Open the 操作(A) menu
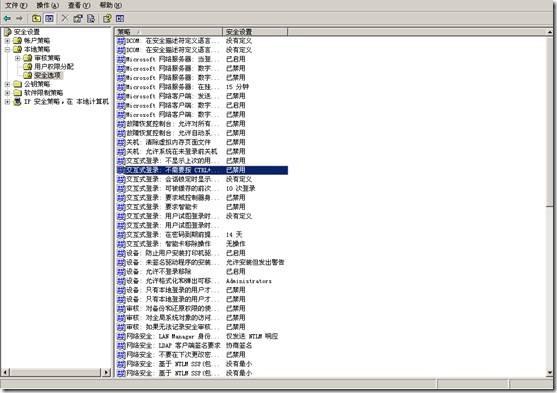 (x=47, y=5)
